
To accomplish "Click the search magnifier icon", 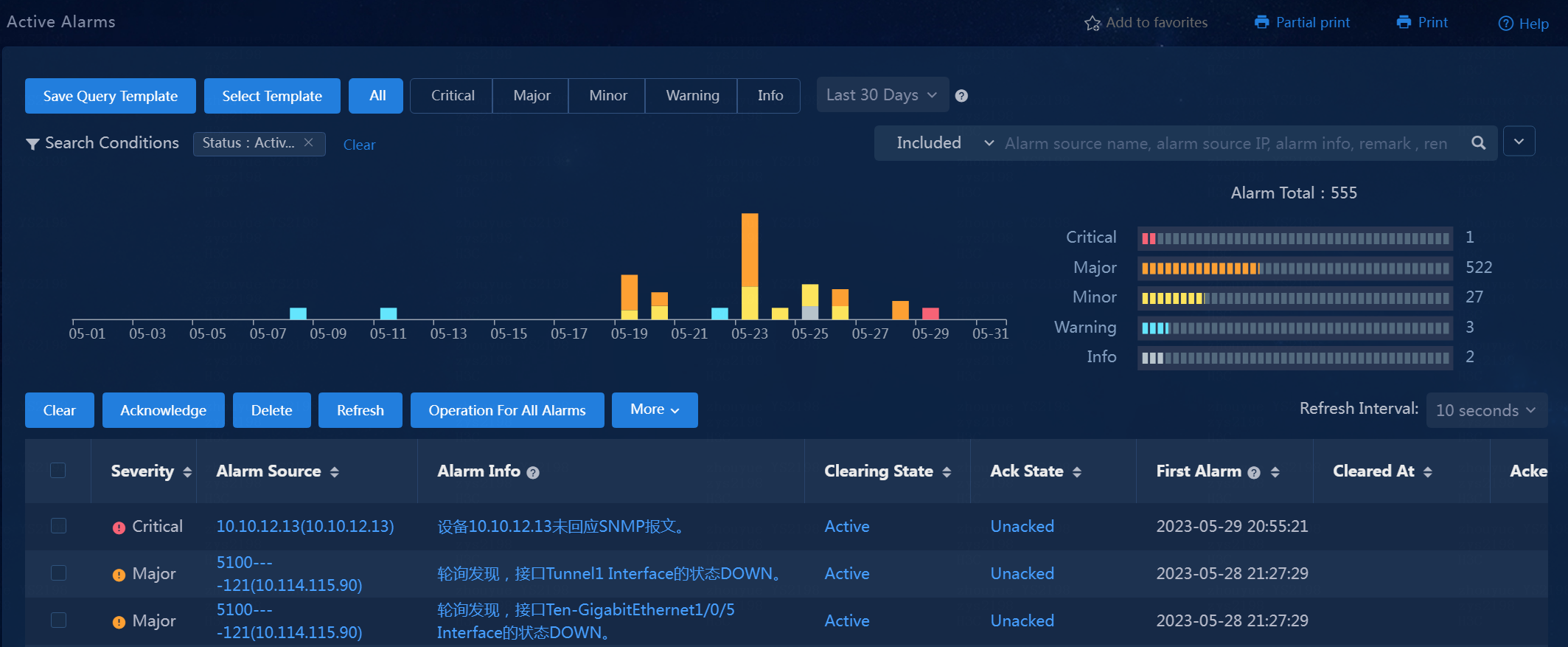I will click(x=1478, y=142).
